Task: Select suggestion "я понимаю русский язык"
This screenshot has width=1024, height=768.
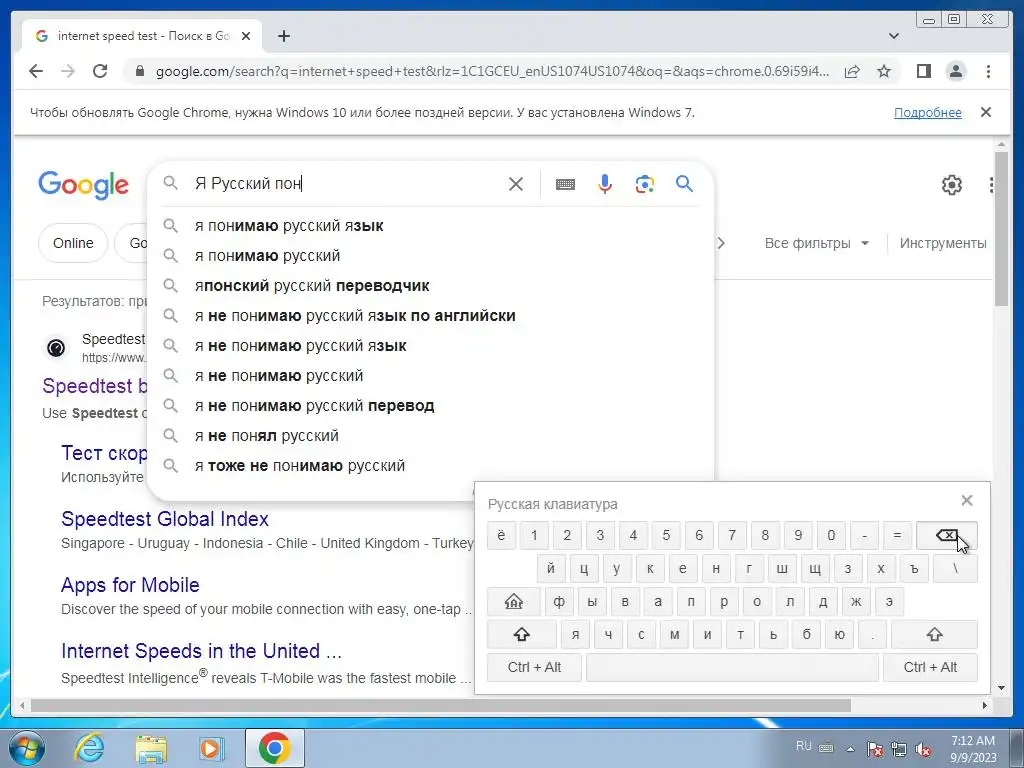Action: pos(431,226)
